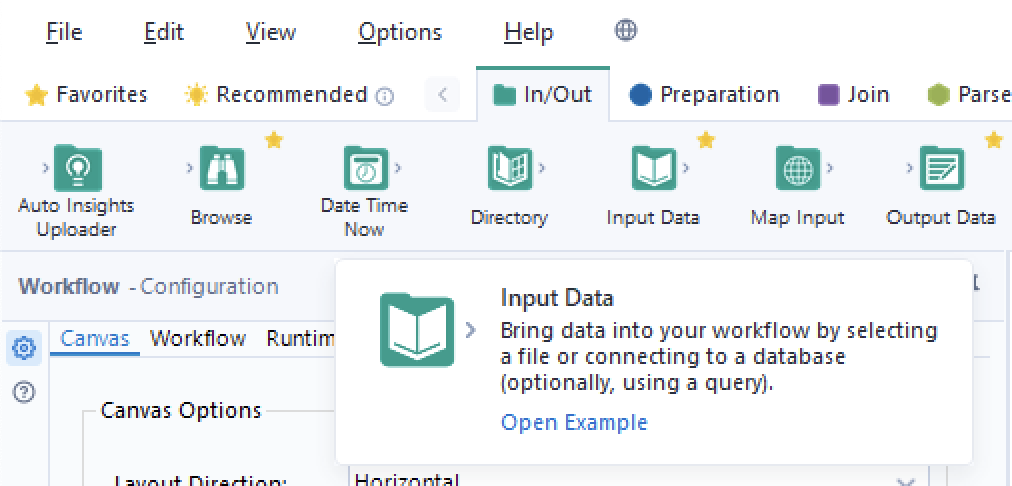Open the View menu
The width and height of the screenshot is (1012, 486).
(271, 32)
